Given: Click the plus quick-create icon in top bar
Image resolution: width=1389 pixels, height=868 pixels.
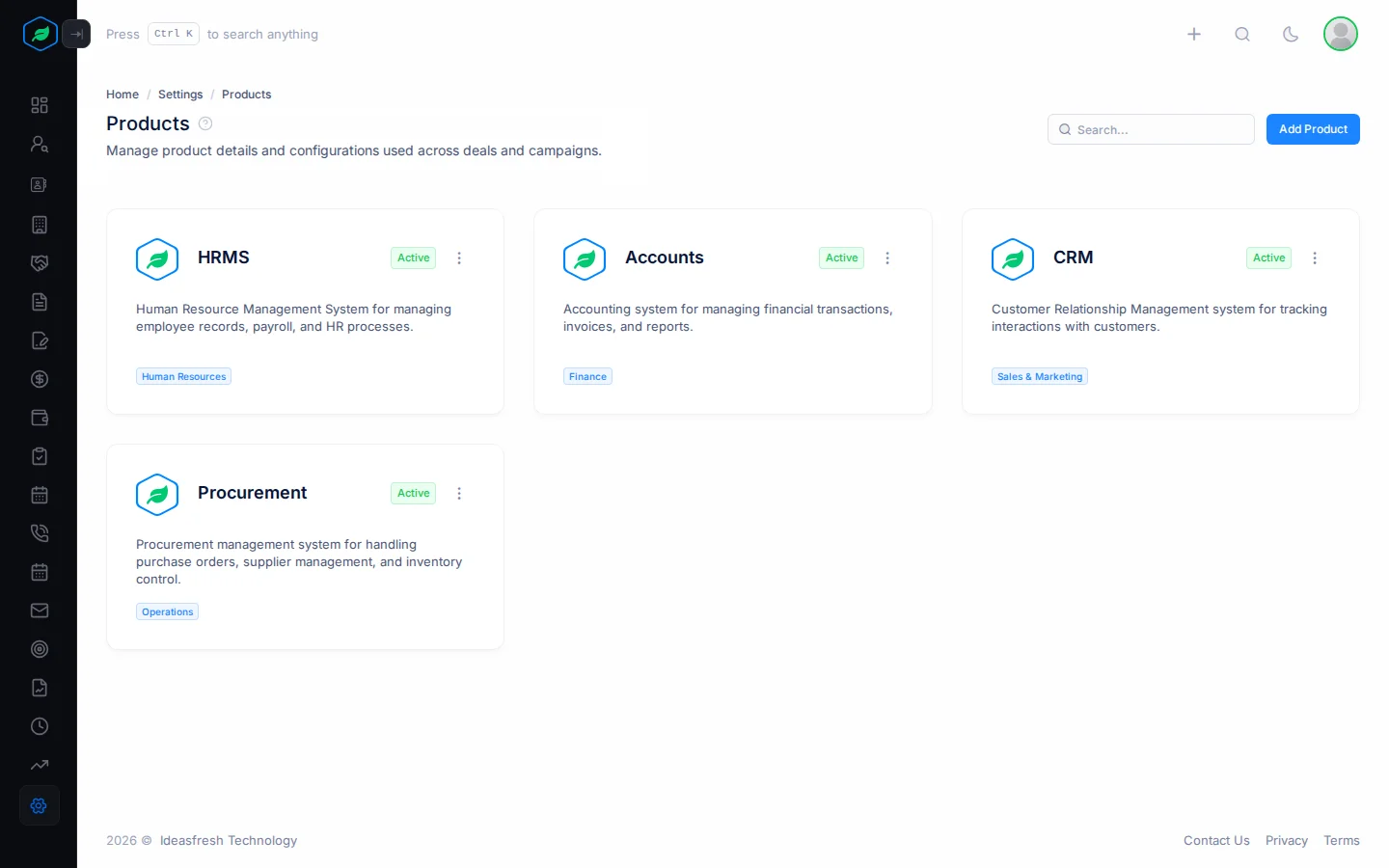Looking at the screenshot, I should [x=1194, y=34].
